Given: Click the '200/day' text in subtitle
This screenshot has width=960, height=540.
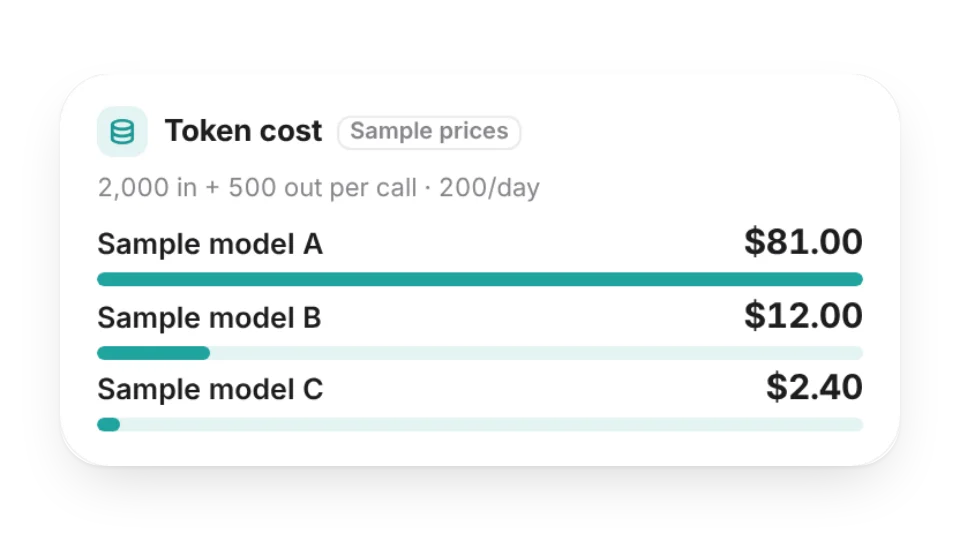Looking at the screenshot, I should tap(489, 187).
